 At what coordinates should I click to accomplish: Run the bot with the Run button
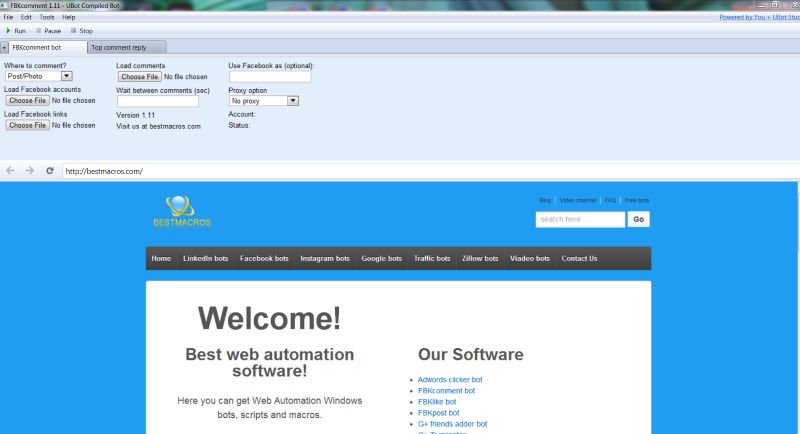(x=15, y=31)
